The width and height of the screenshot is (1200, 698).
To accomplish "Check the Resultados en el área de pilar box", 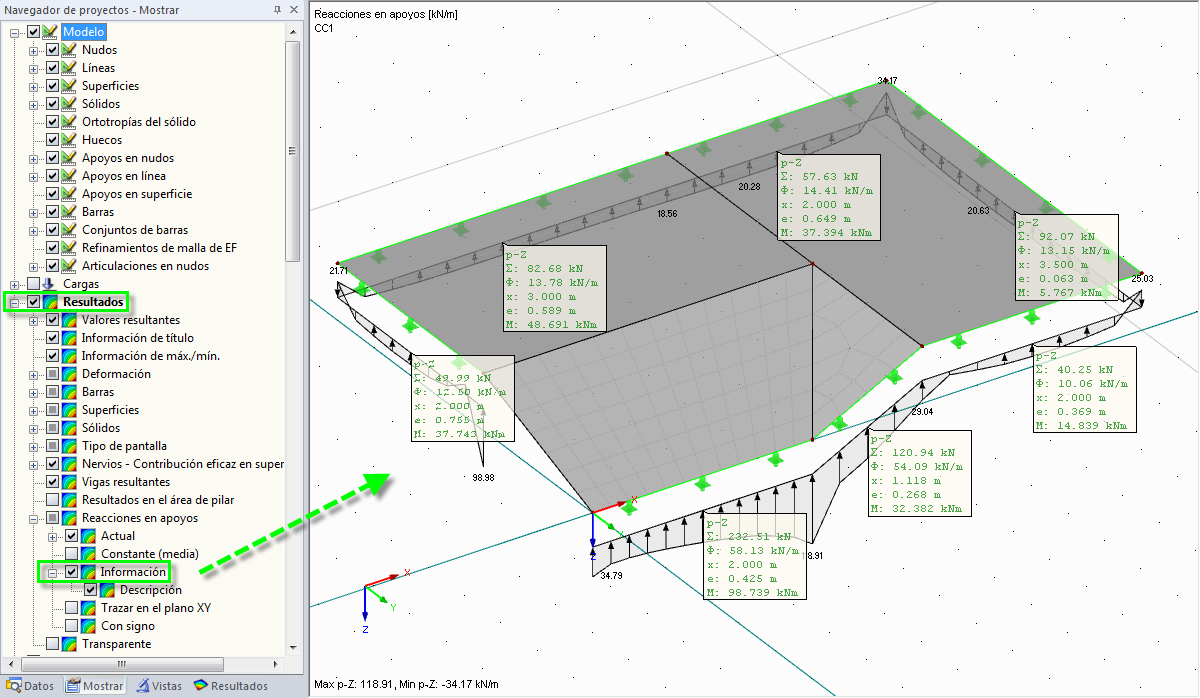I will pyautogui.click(x=52, y=500).
